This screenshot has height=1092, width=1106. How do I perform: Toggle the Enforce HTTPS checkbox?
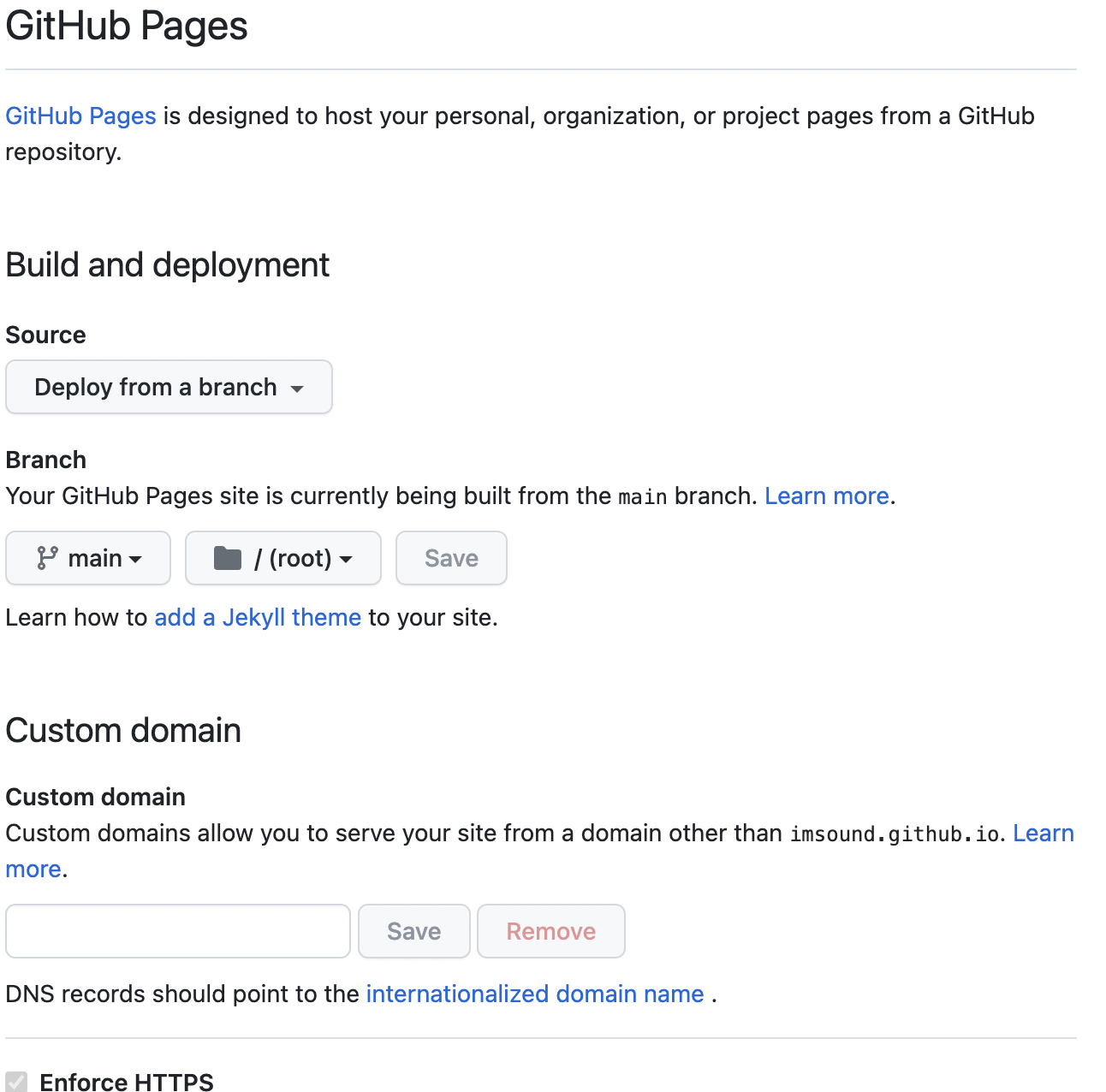click(16, 1082)
